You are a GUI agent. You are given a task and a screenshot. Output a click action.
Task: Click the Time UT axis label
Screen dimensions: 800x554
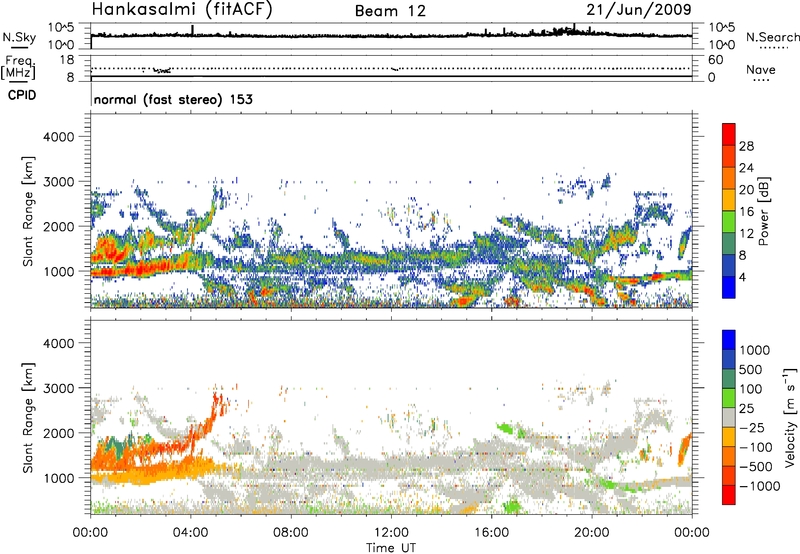tap(391, 548)
